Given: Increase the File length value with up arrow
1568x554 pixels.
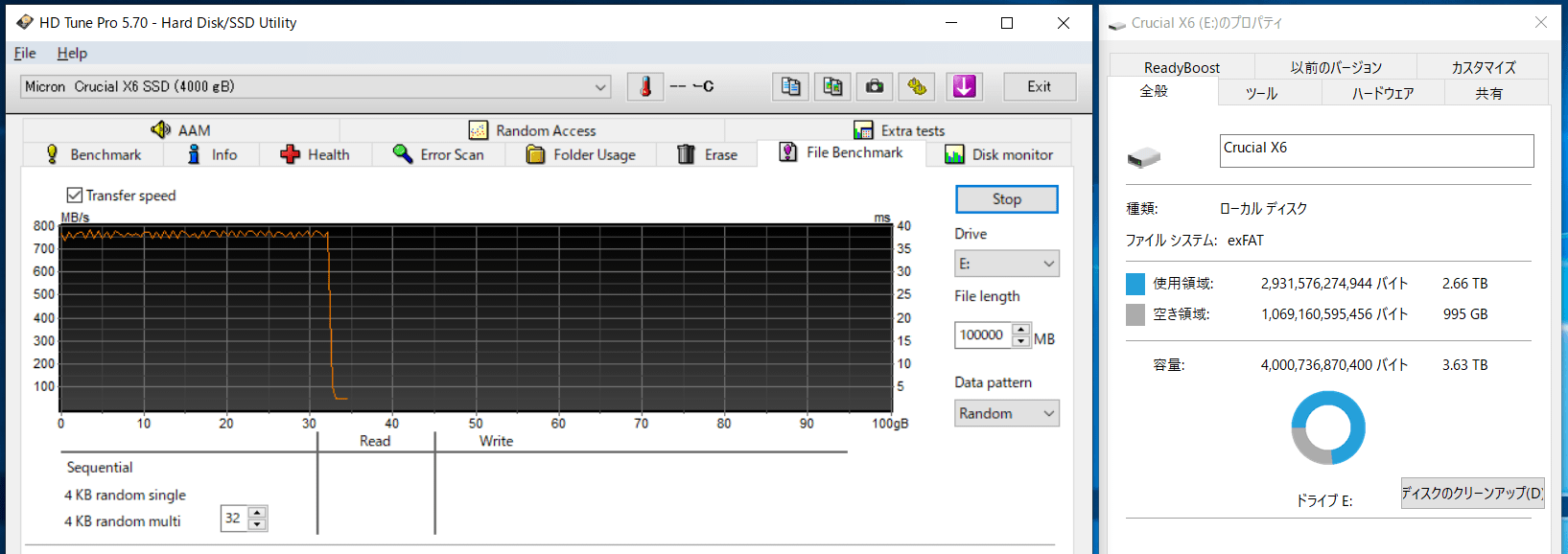Looking at the screenshot, I should (x=1020, y=330).
